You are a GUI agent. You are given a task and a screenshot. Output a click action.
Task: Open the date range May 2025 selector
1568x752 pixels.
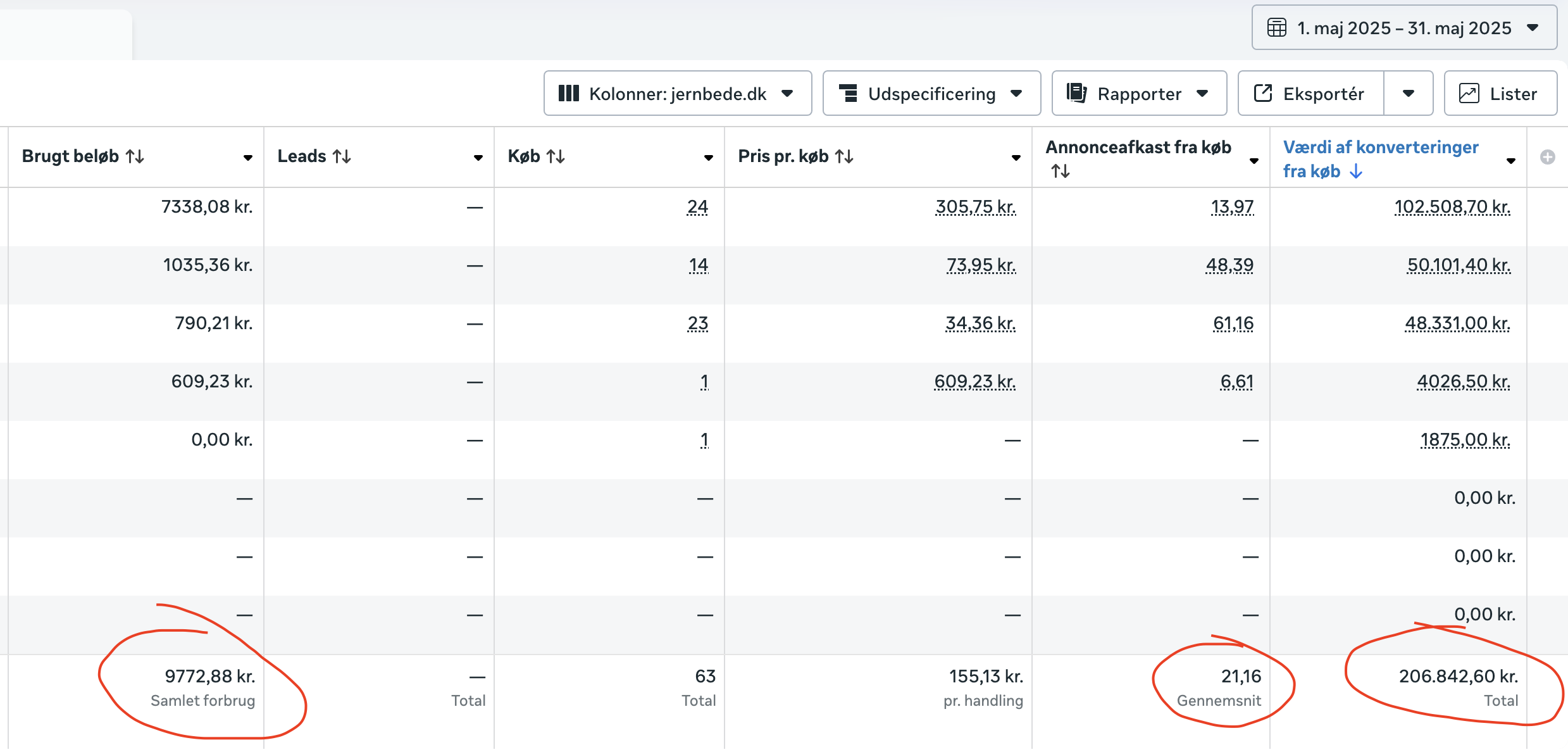pos(1403,28)
